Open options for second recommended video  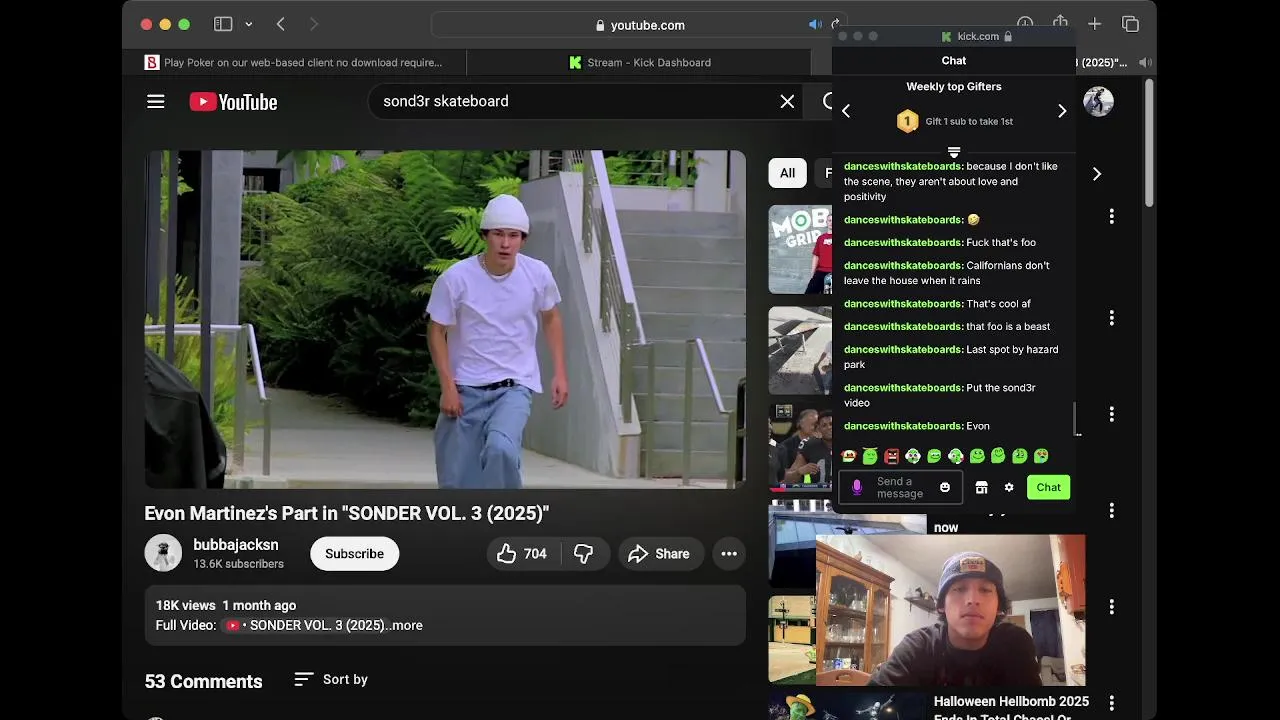pos(1111,318)
